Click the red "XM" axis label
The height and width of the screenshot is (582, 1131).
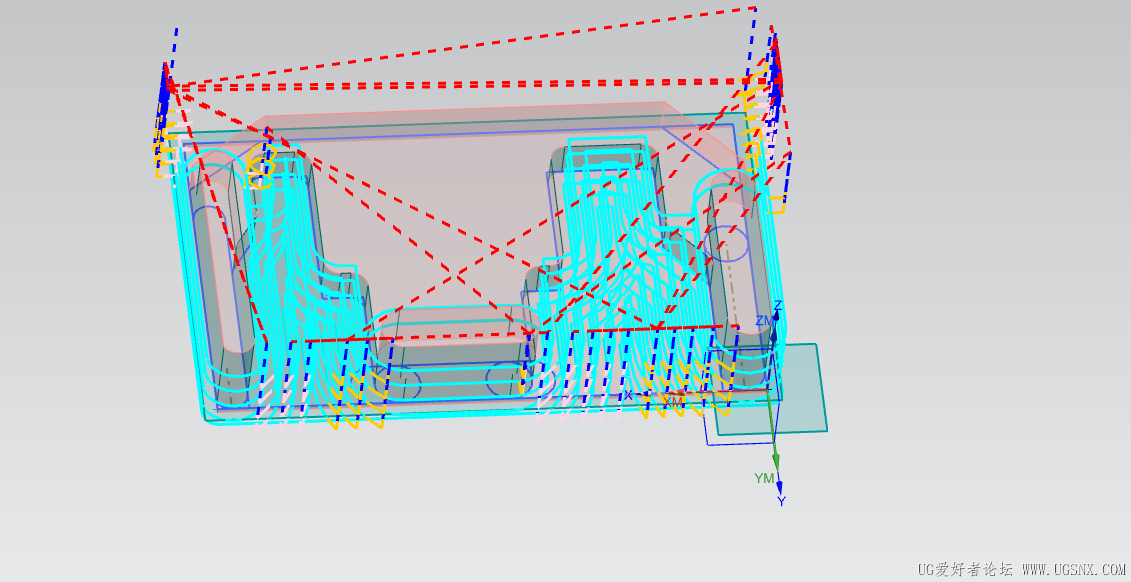pyautogui.click(x=673, y=402)
